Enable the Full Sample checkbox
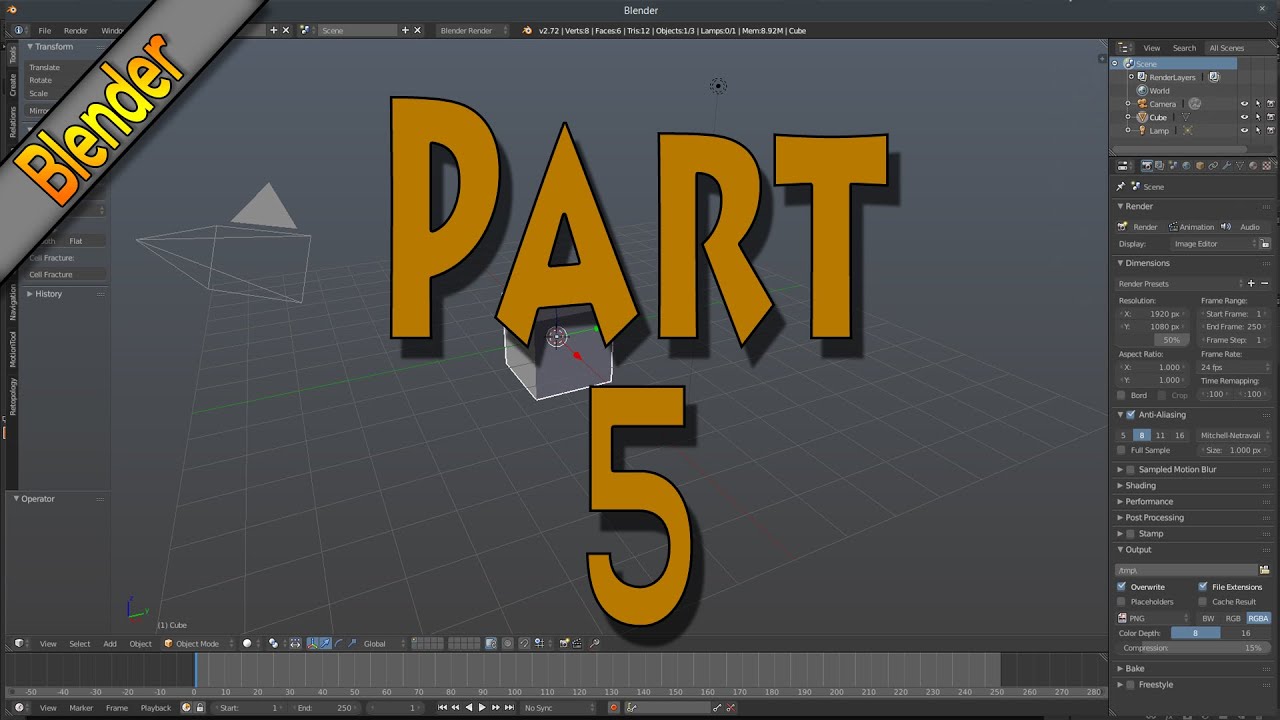This screenshot has width=1280, height=720. (1122, 450)
